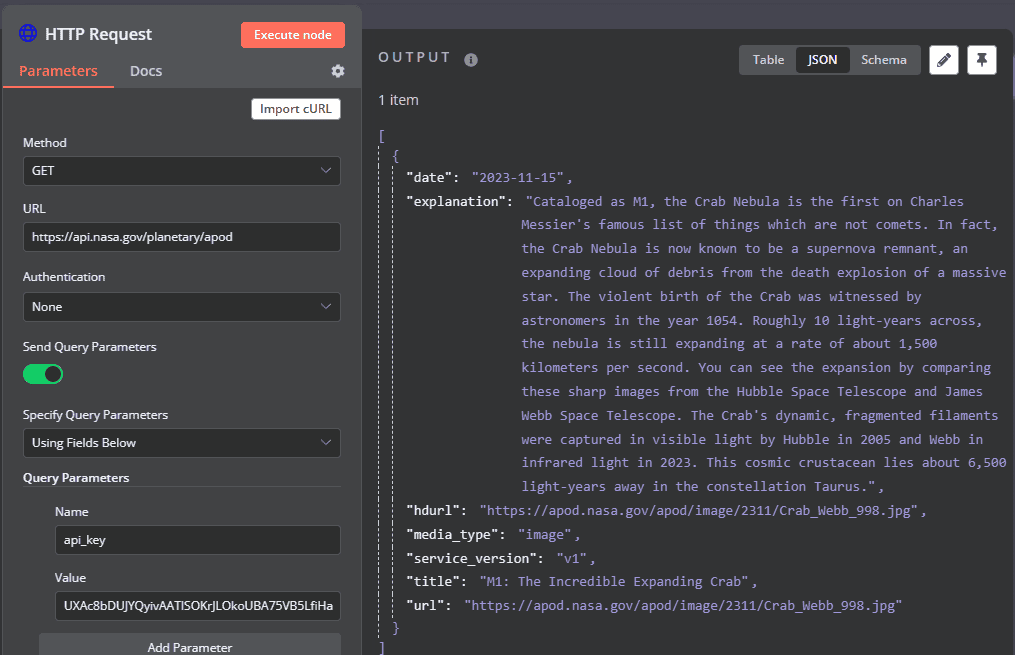1015x655 pixels.
Task: Click the Add Parameter button
Action: (188, 646)
